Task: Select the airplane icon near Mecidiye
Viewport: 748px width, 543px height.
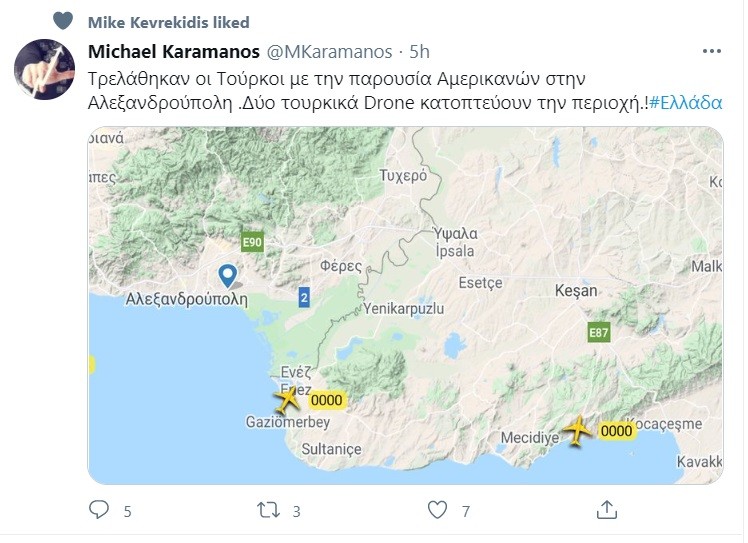Action: (577, 430)
